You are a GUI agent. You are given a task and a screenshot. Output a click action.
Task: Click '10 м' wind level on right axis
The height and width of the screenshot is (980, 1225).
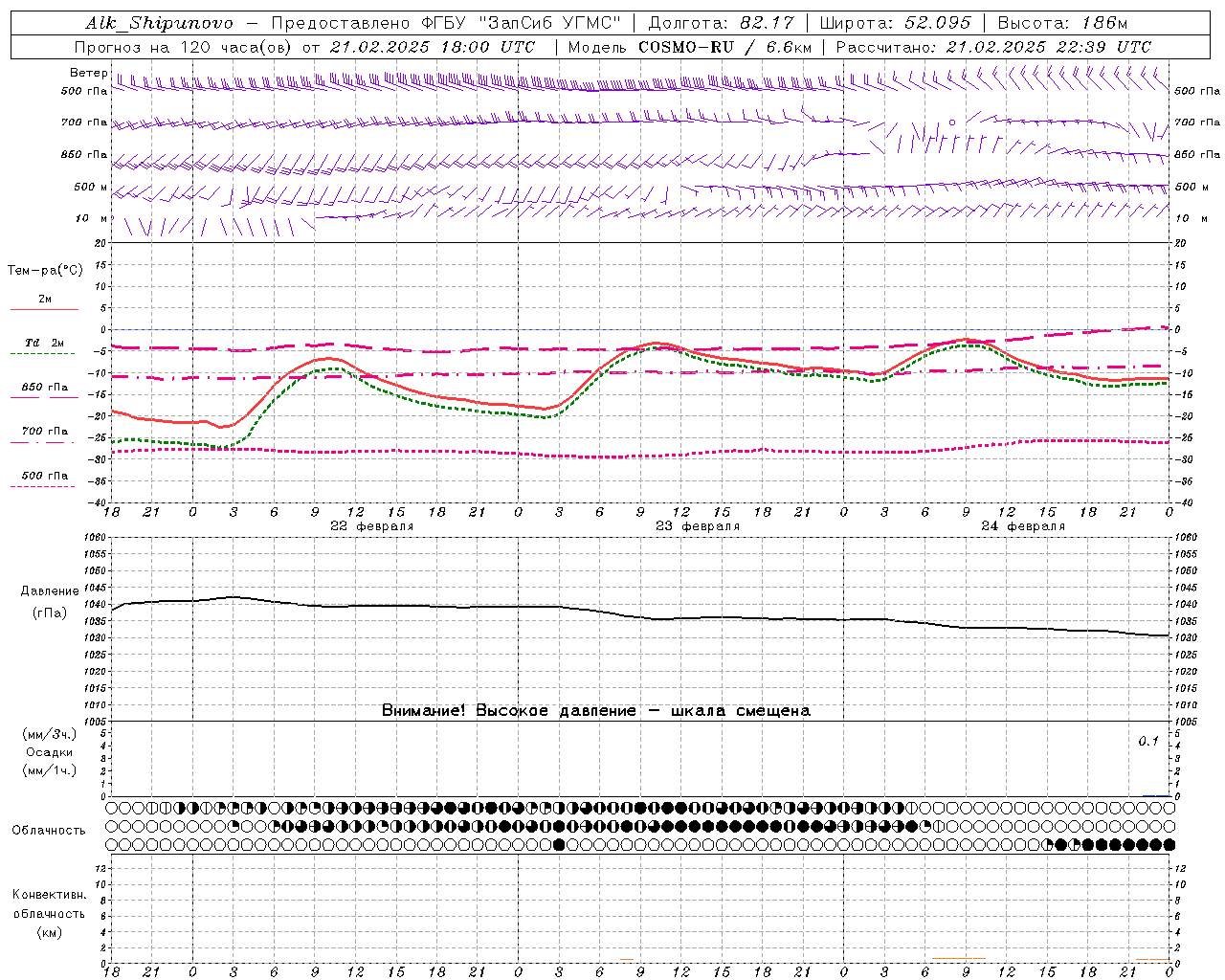coord(1191,218)
